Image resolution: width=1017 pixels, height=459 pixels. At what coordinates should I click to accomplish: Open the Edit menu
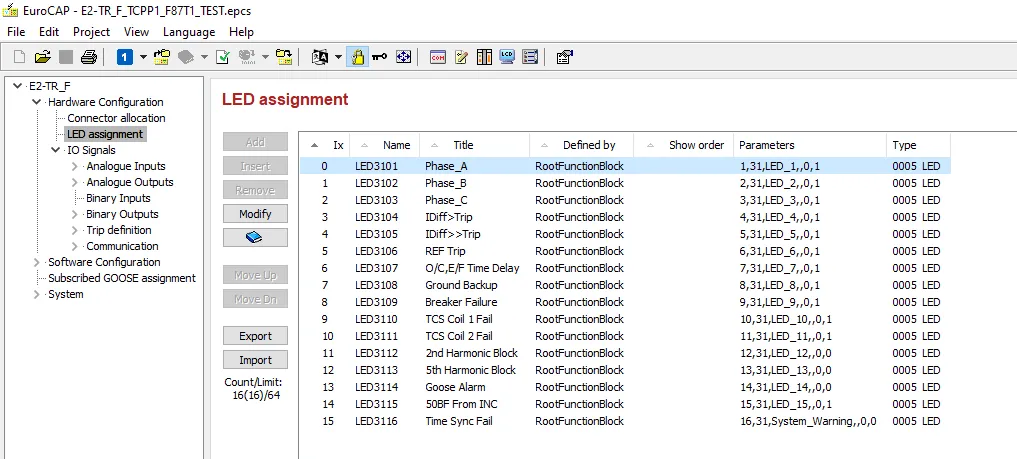[x=49, y=32]
